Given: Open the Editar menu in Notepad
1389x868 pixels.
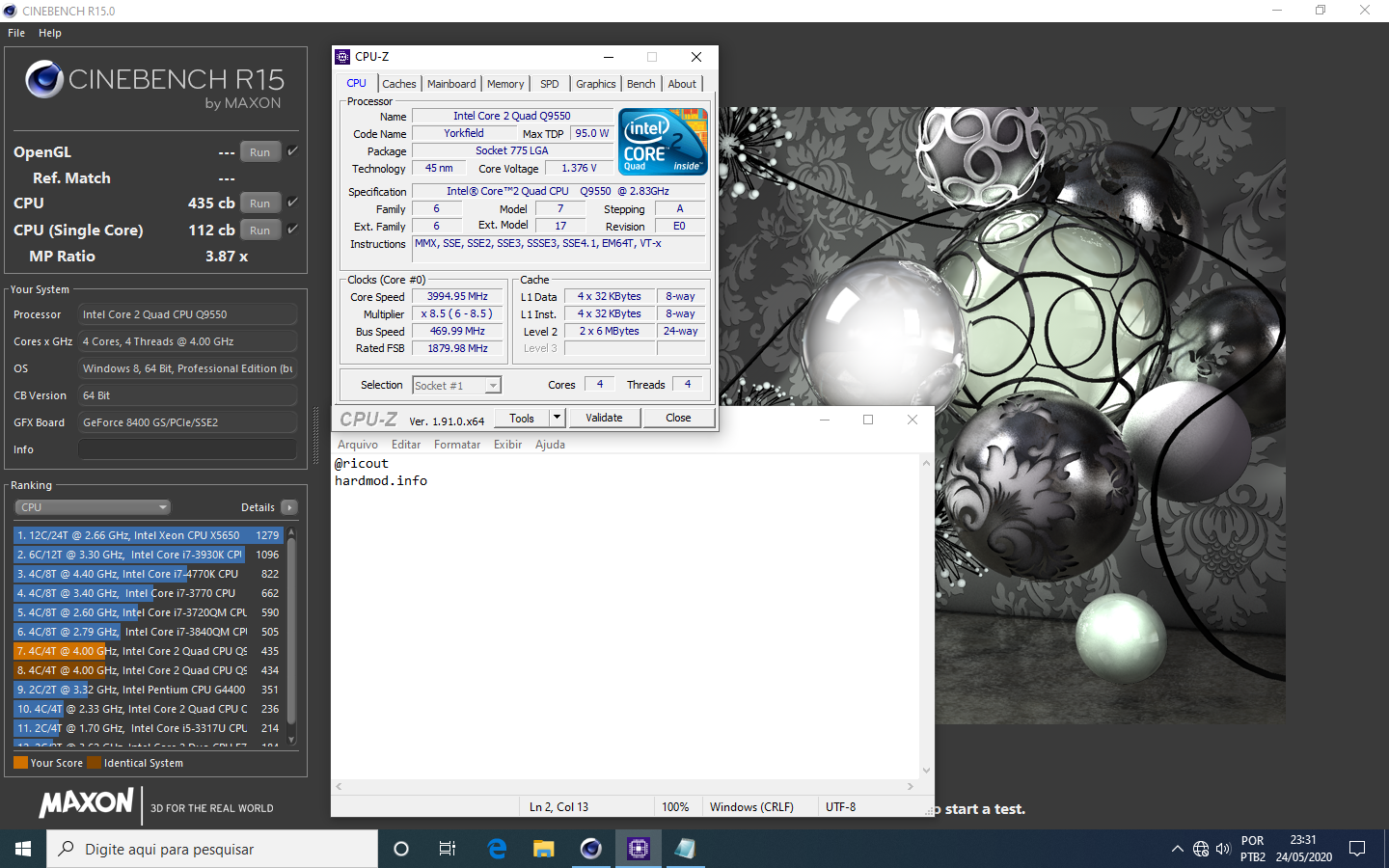Looking at the screenshot, I should (406, 445).
